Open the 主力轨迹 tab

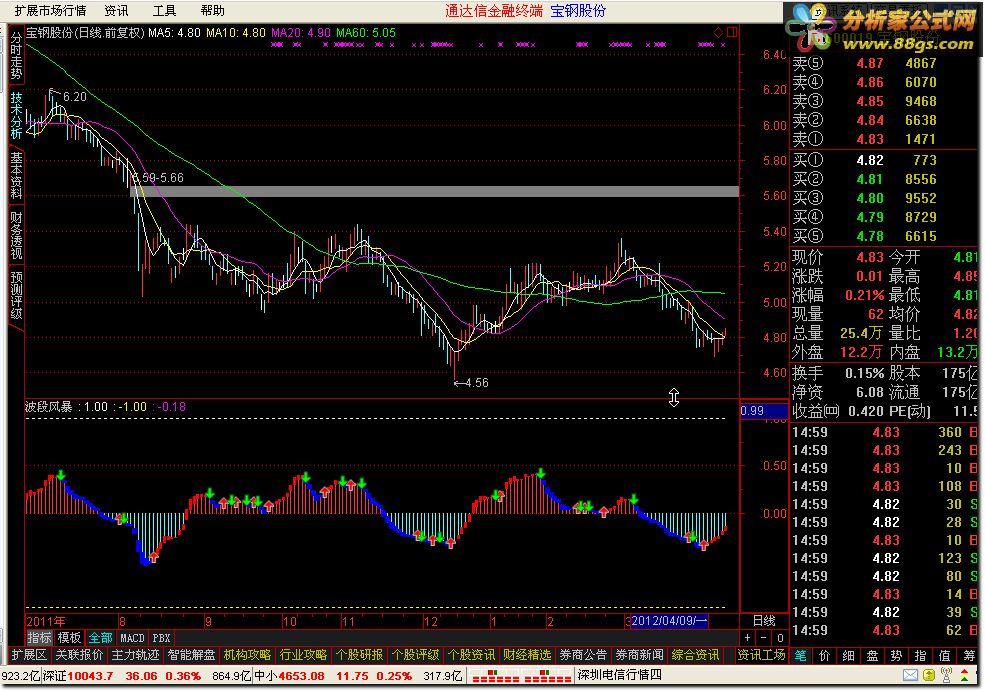pos(135,655)
